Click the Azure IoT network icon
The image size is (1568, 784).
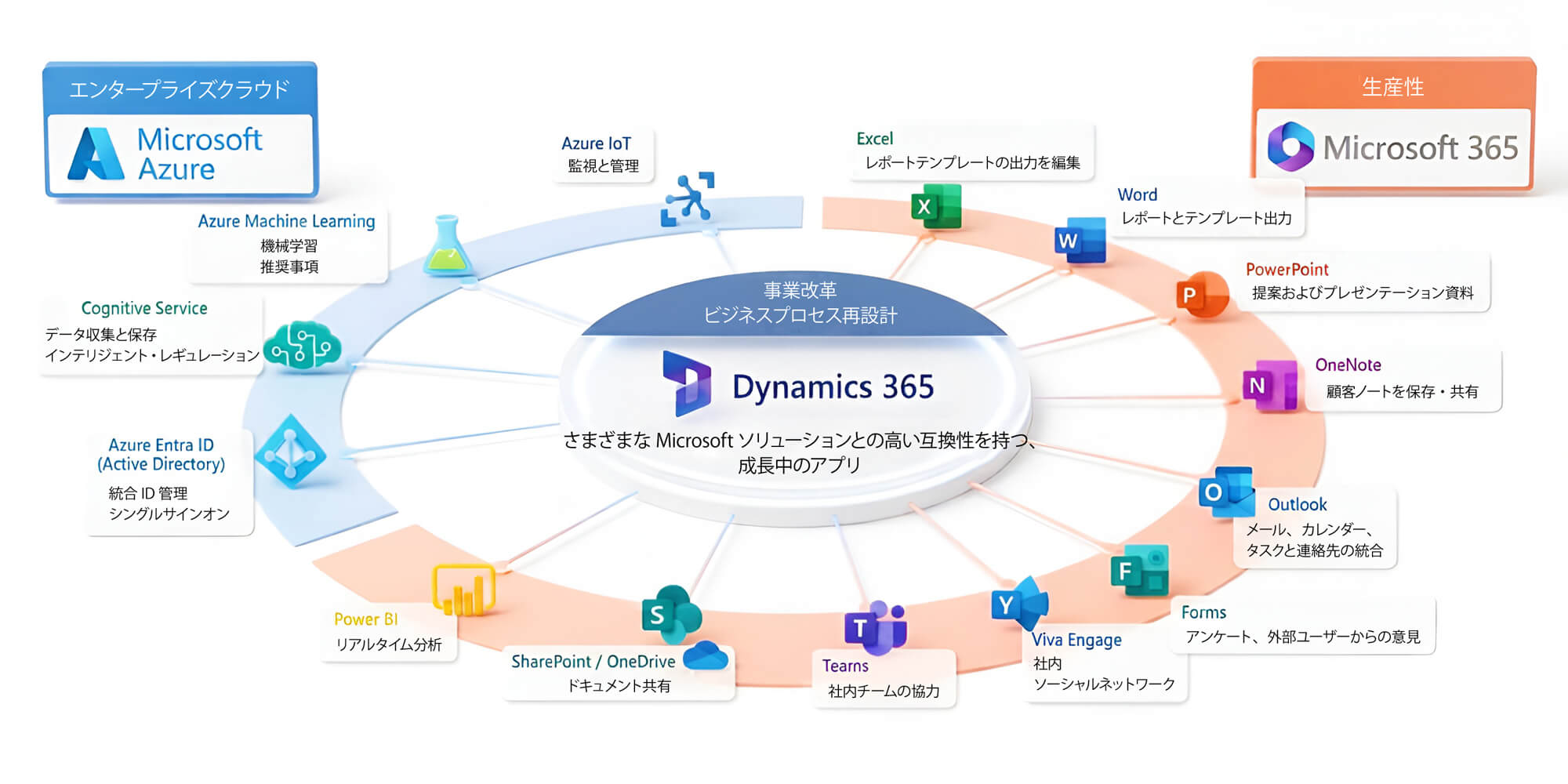click(x=688, y=199)
